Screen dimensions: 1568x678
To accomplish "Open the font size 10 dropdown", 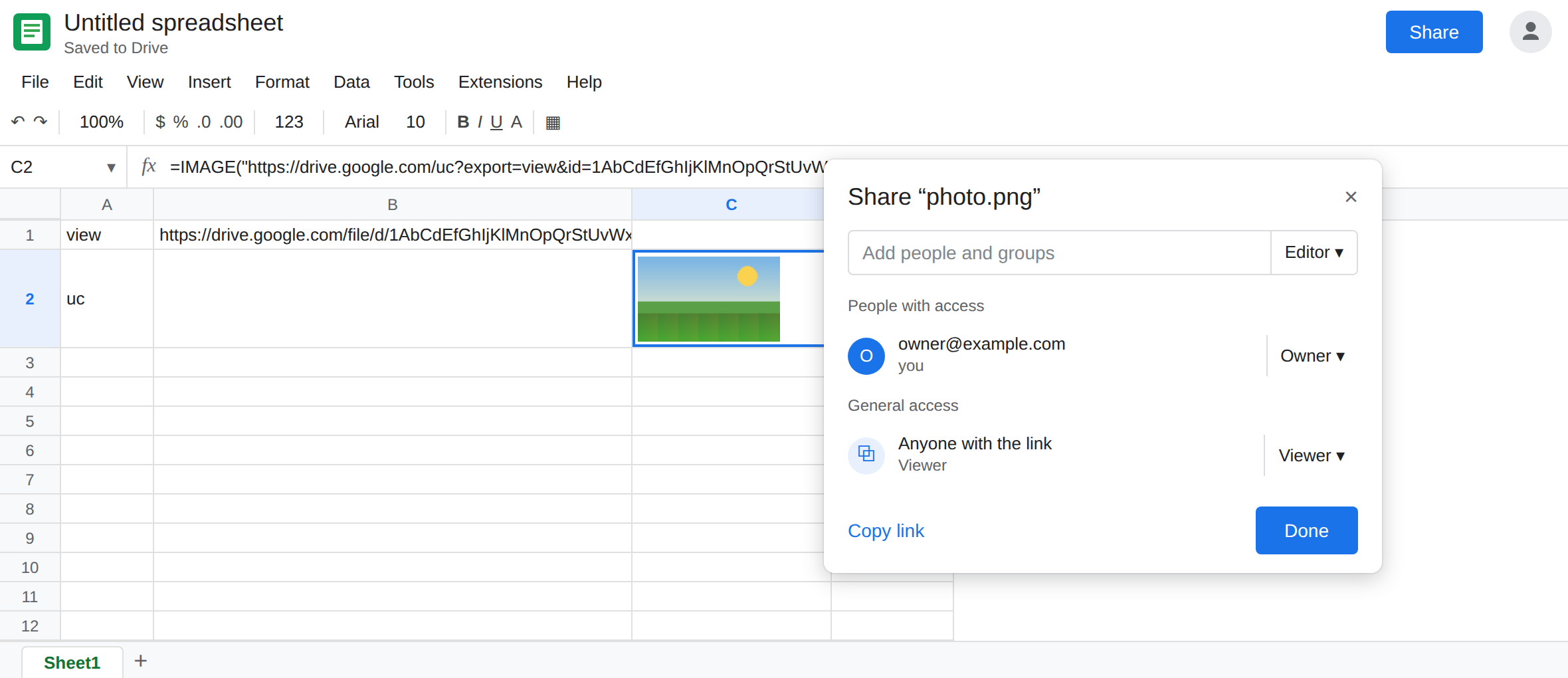I will point(415,122).
